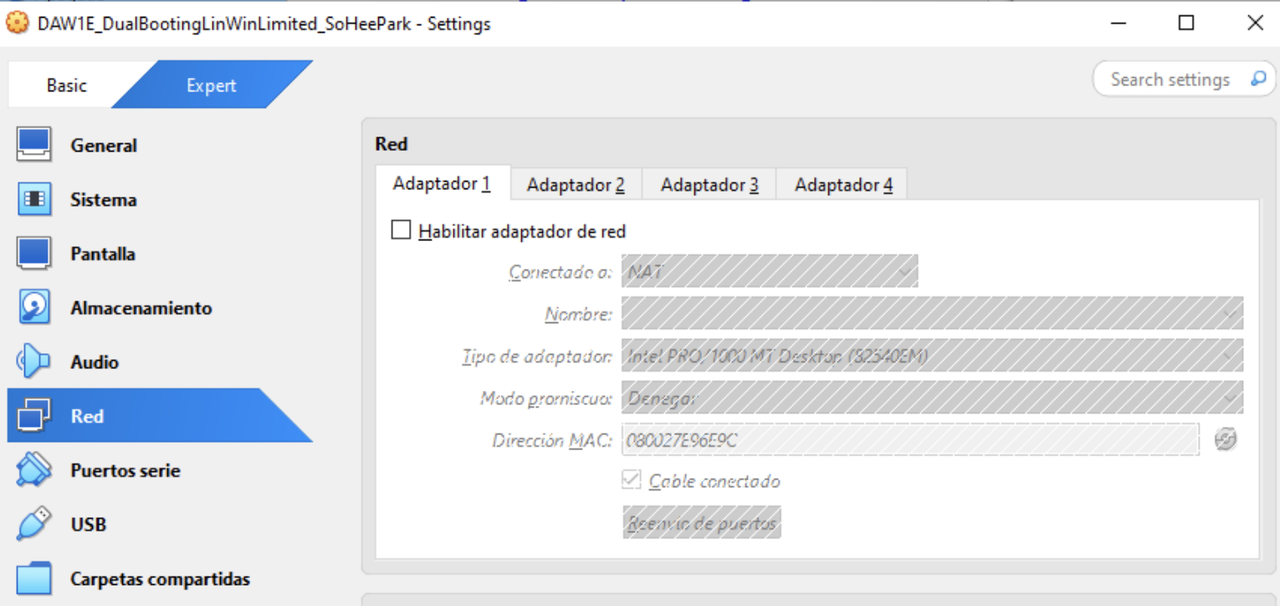Open the Audio settings section

coord(160,361)
